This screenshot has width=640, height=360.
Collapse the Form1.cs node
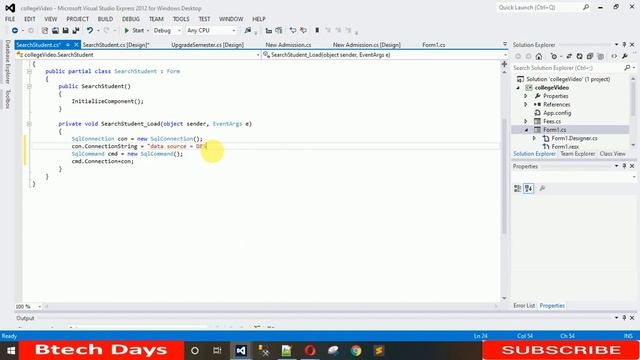point(526,130)
